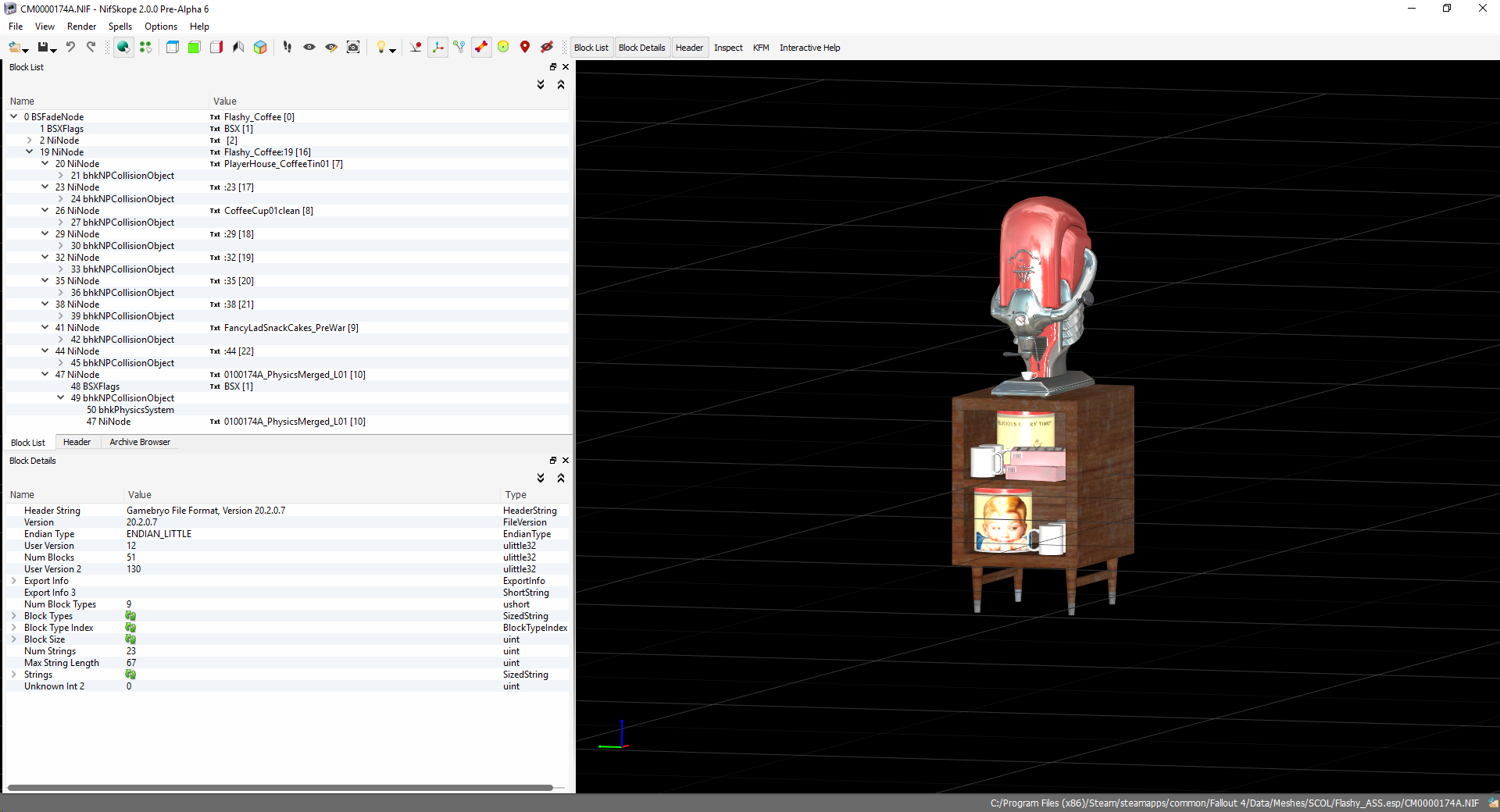Switch to the Archive Browser tab
The height and width of the screenshot is (812, 1500).
(x=140, y=442)
